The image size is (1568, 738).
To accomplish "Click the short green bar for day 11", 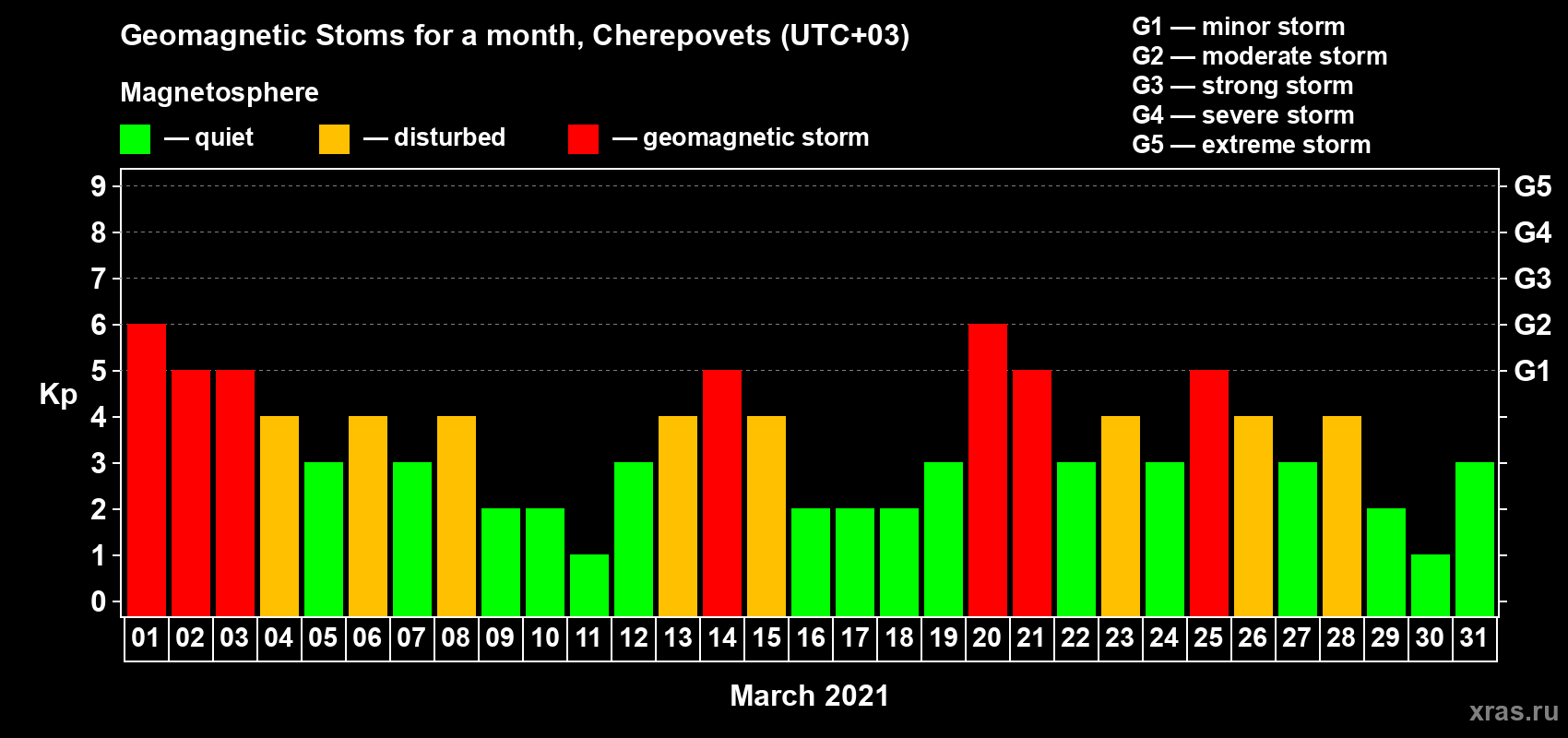I will pos(589,586).
